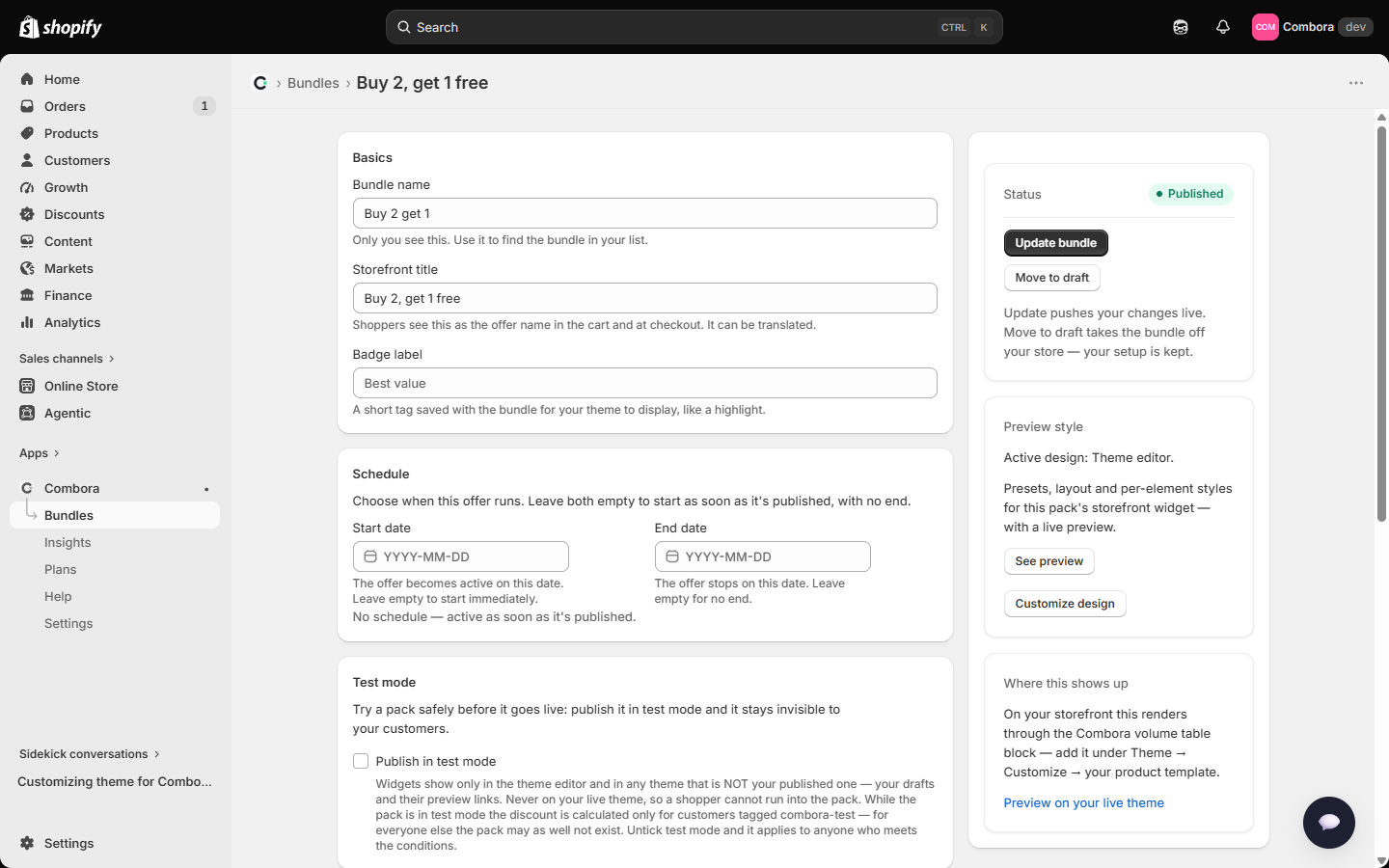1389x868 pixels.
Task: Expand Sidekick conversations section
Action: (x=90, y=754)
